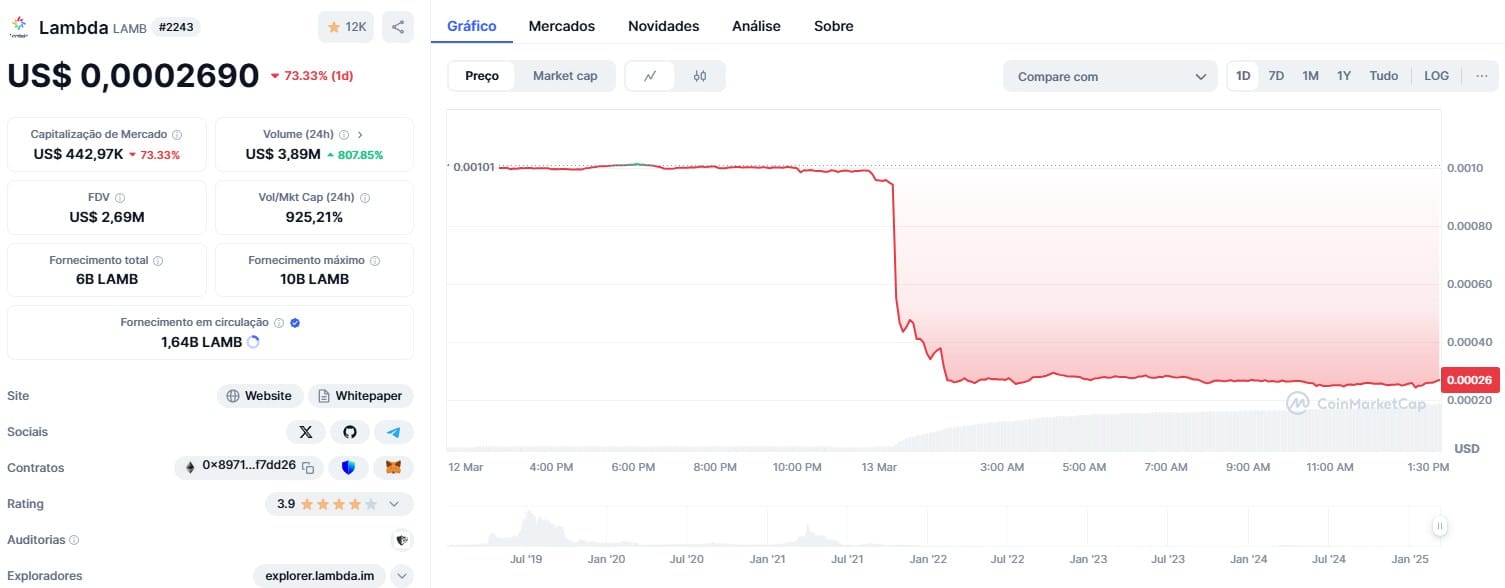Open the X social profile icon
The height and width of the screenshot is (588, 1505).
(306, 432)
